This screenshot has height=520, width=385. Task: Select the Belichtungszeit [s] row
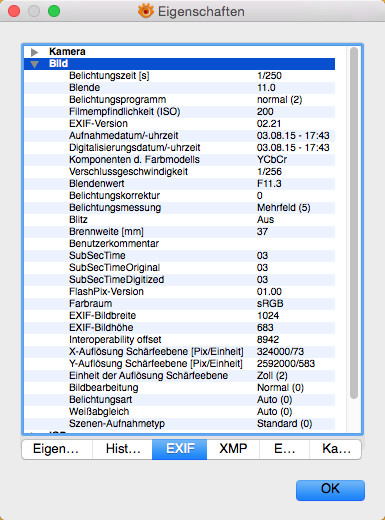tap(179, 76)
